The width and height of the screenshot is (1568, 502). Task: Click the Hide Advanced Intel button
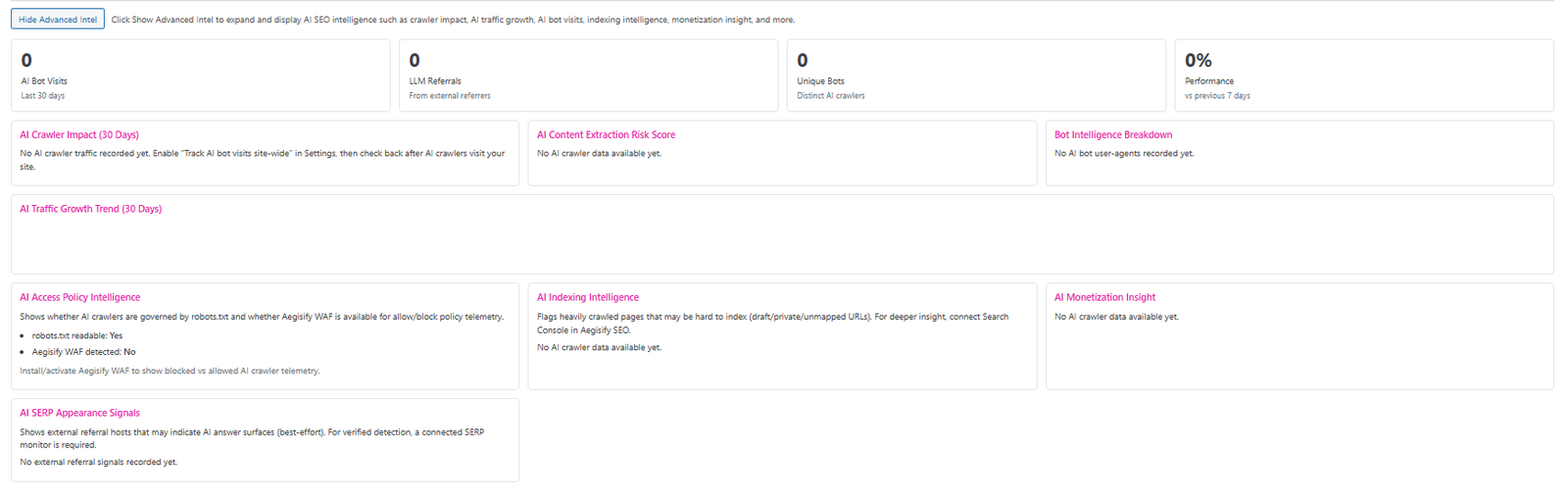[58, 20]
